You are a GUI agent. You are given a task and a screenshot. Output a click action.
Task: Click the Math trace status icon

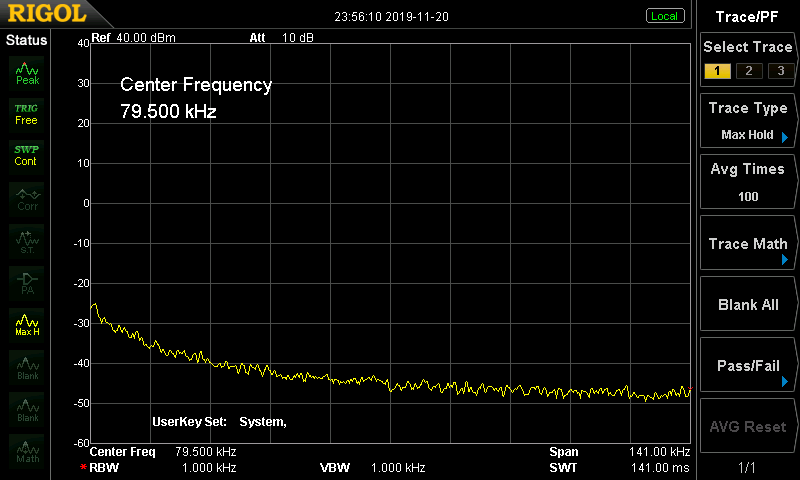(x=27, y=451)
